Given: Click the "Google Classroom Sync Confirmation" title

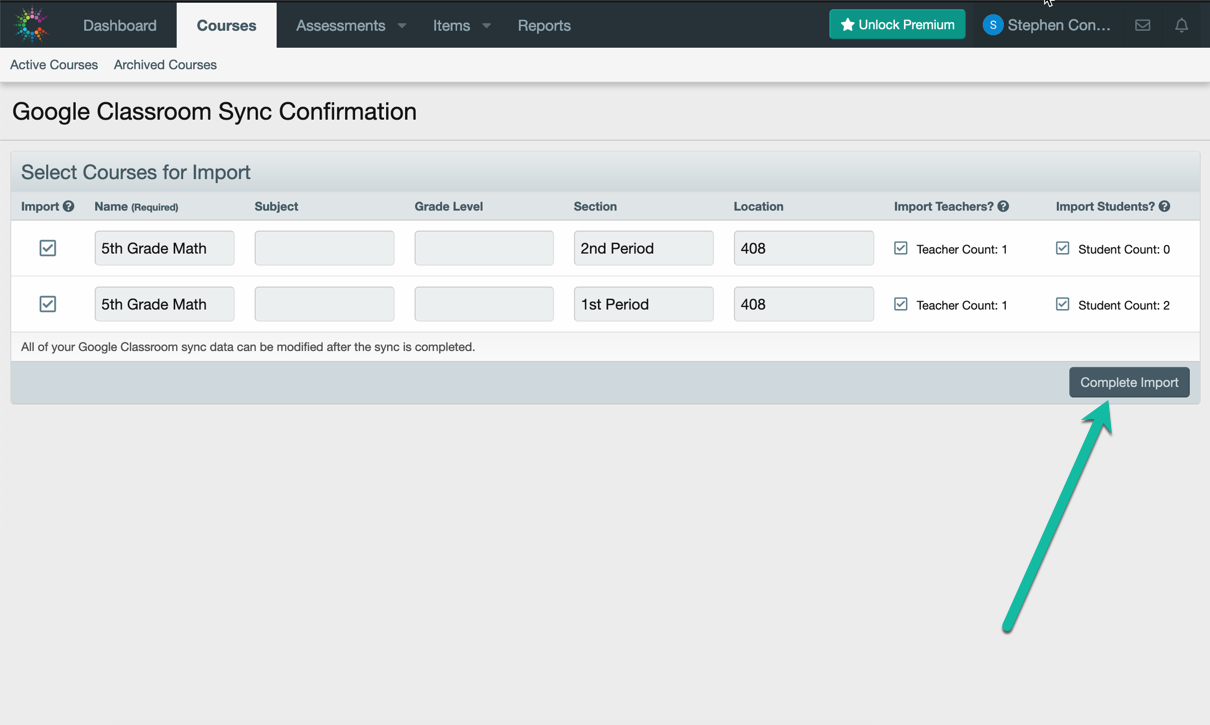Looking at the screenshot, I should 214,111.
